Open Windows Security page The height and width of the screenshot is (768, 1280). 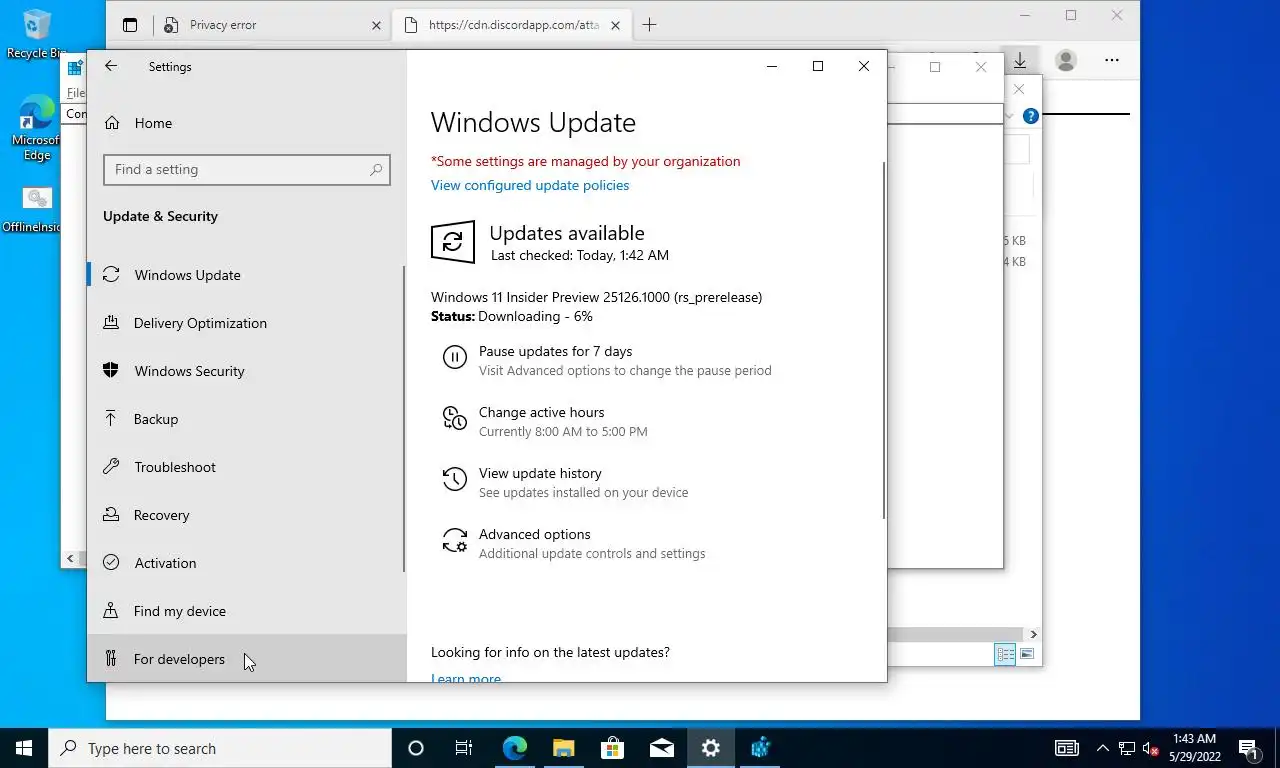246,371
